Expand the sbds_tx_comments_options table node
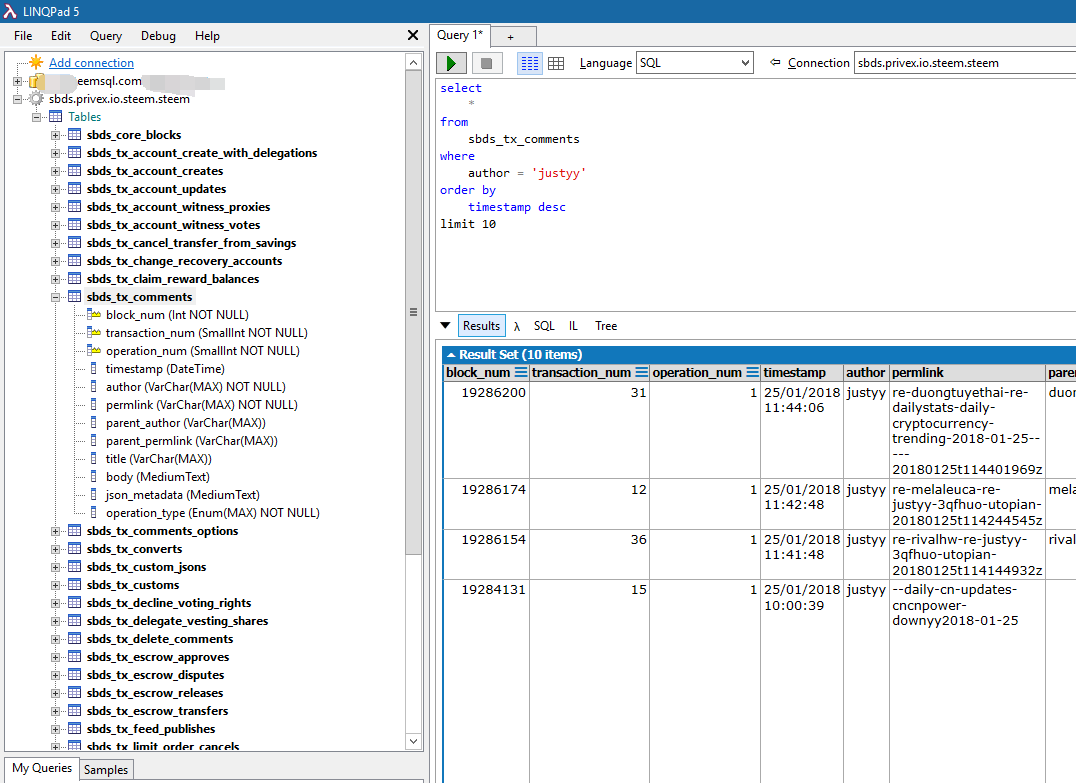The height and width of the screenshot is (783, 1076). tap(55, 531)
